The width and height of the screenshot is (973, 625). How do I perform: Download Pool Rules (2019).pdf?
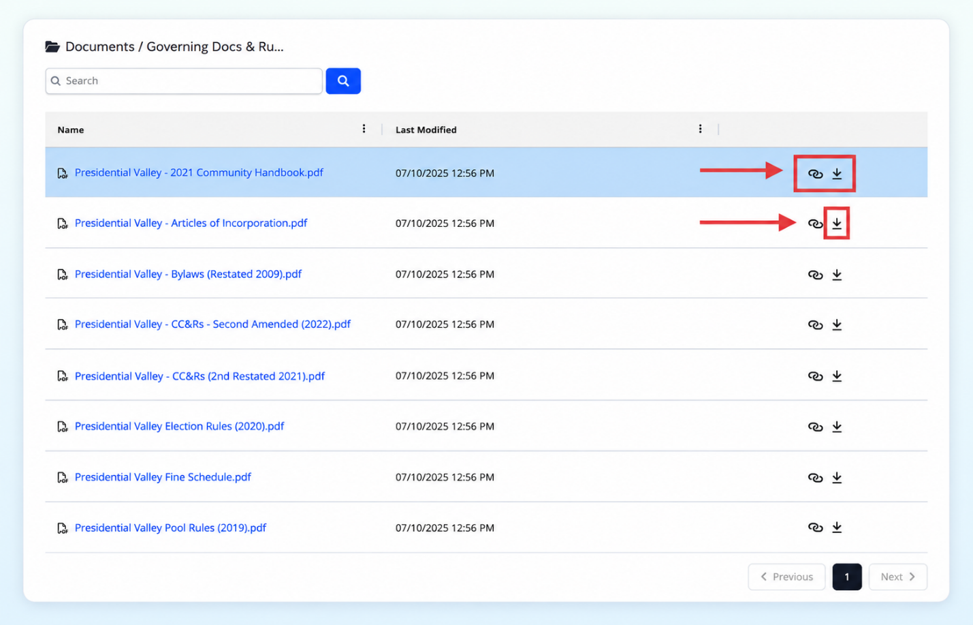(836, 527)
